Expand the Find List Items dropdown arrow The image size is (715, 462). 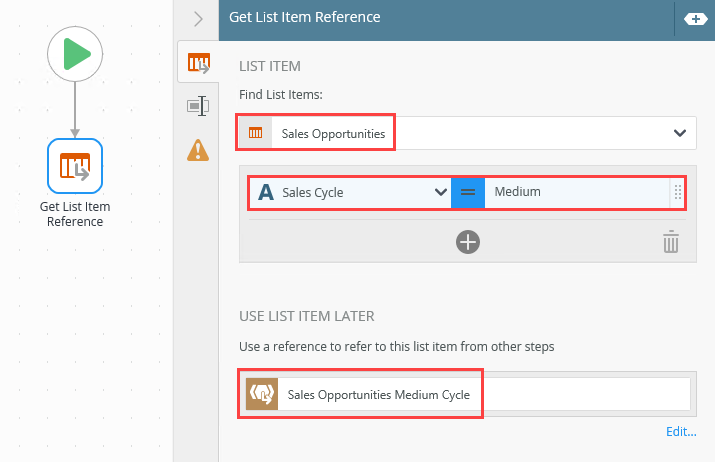680,133
